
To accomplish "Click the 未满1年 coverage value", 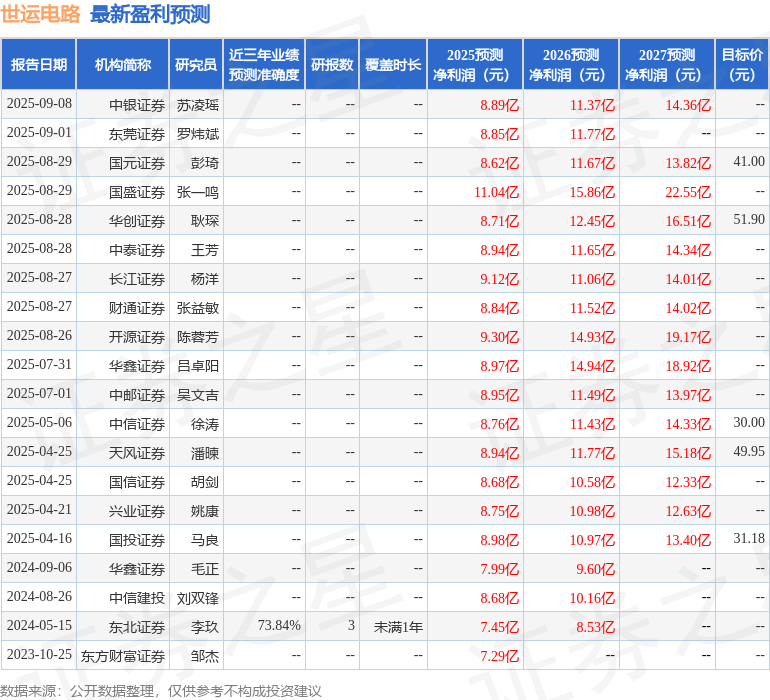I will point(398,627).
